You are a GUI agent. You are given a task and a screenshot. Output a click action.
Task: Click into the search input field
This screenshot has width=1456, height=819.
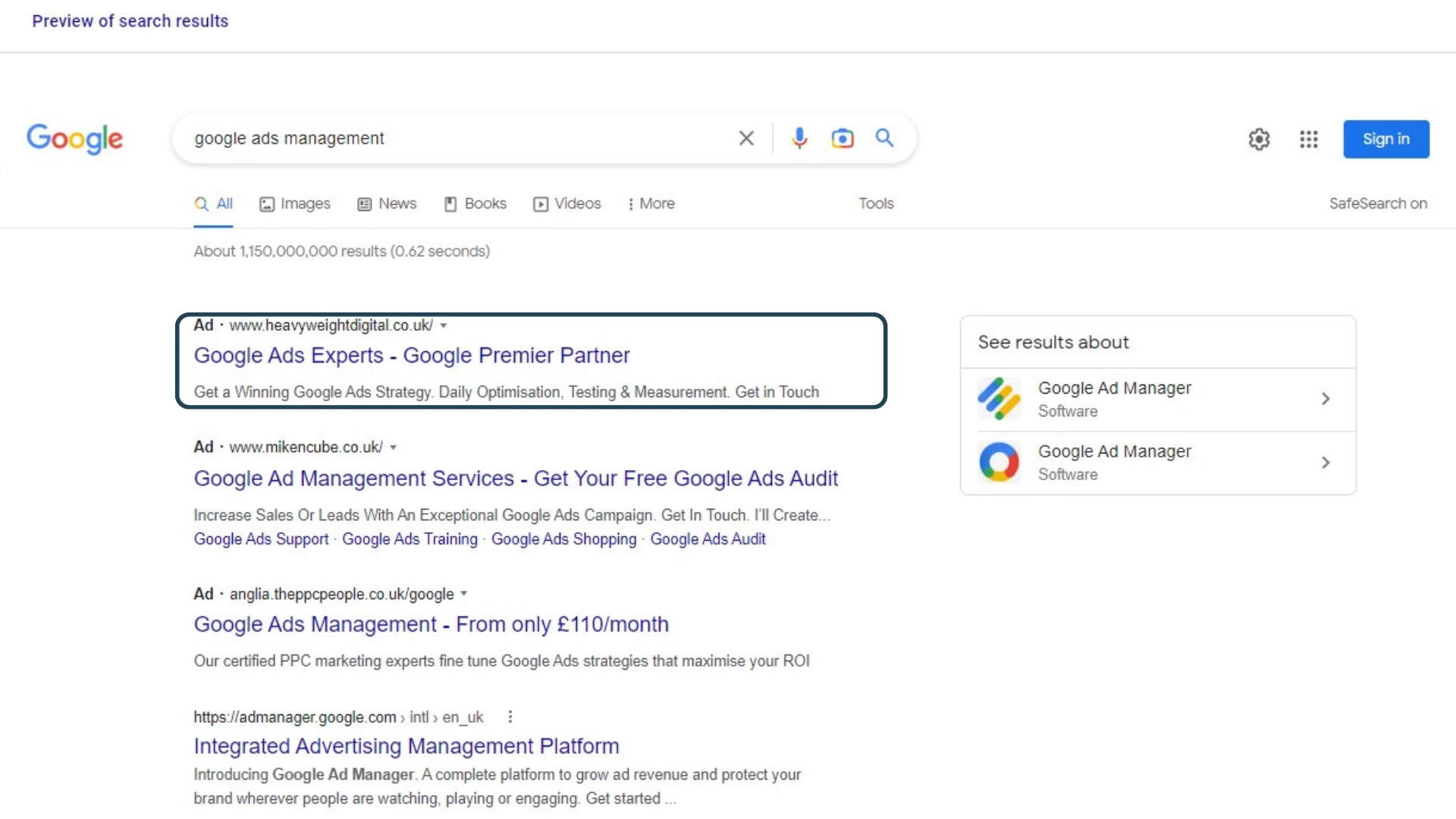pyautogui.click(x=455, y=138)
